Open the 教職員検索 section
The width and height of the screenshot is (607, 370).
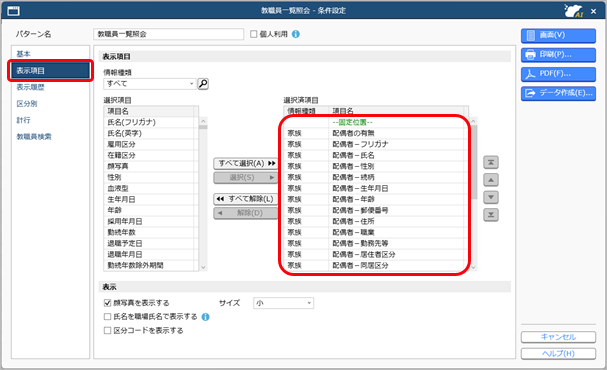pyautogui.click(x=34, y=137)
